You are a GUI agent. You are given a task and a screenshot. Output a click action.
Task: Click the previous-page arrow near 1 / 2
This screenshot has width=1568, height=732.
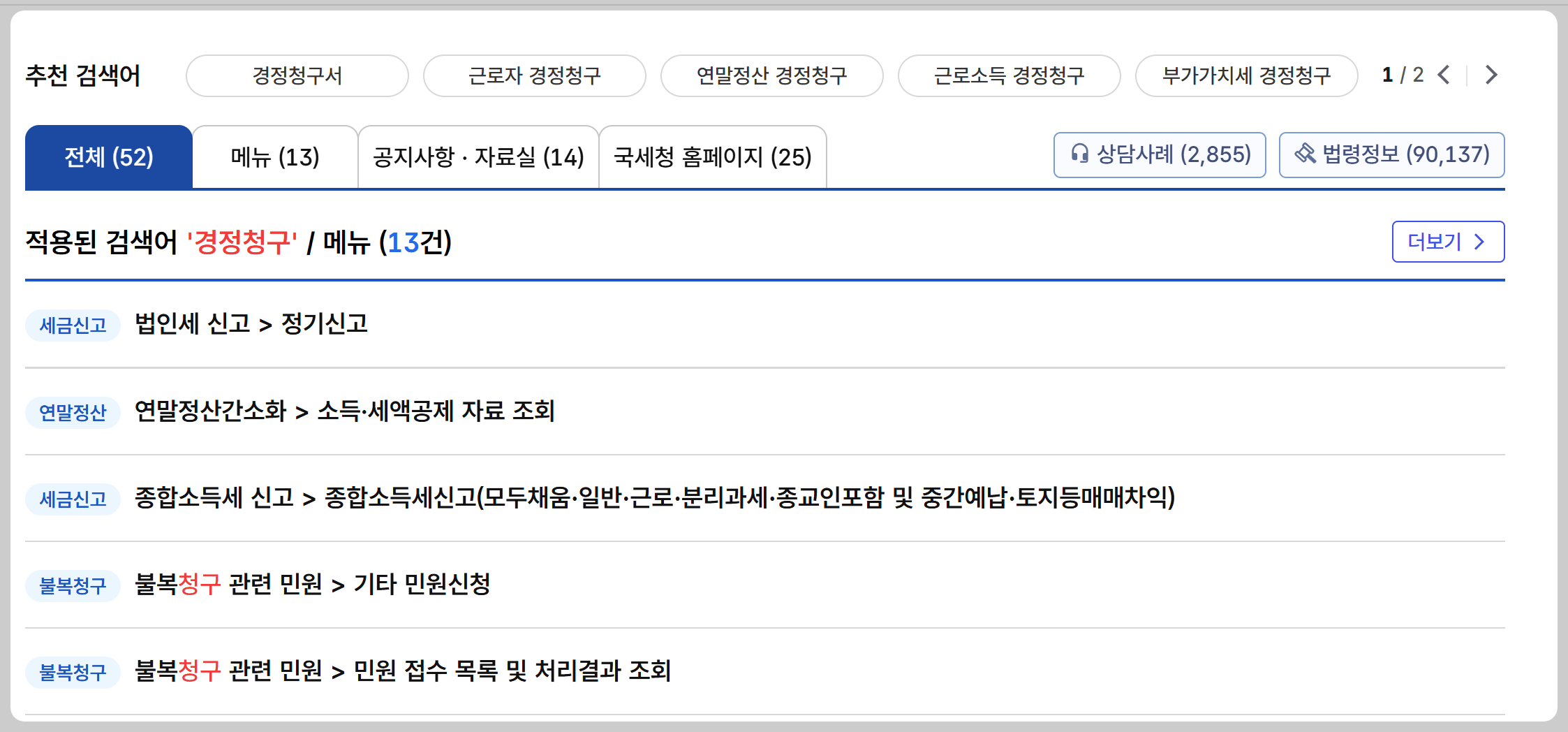pyautogui.click(x=1444, y=75)
